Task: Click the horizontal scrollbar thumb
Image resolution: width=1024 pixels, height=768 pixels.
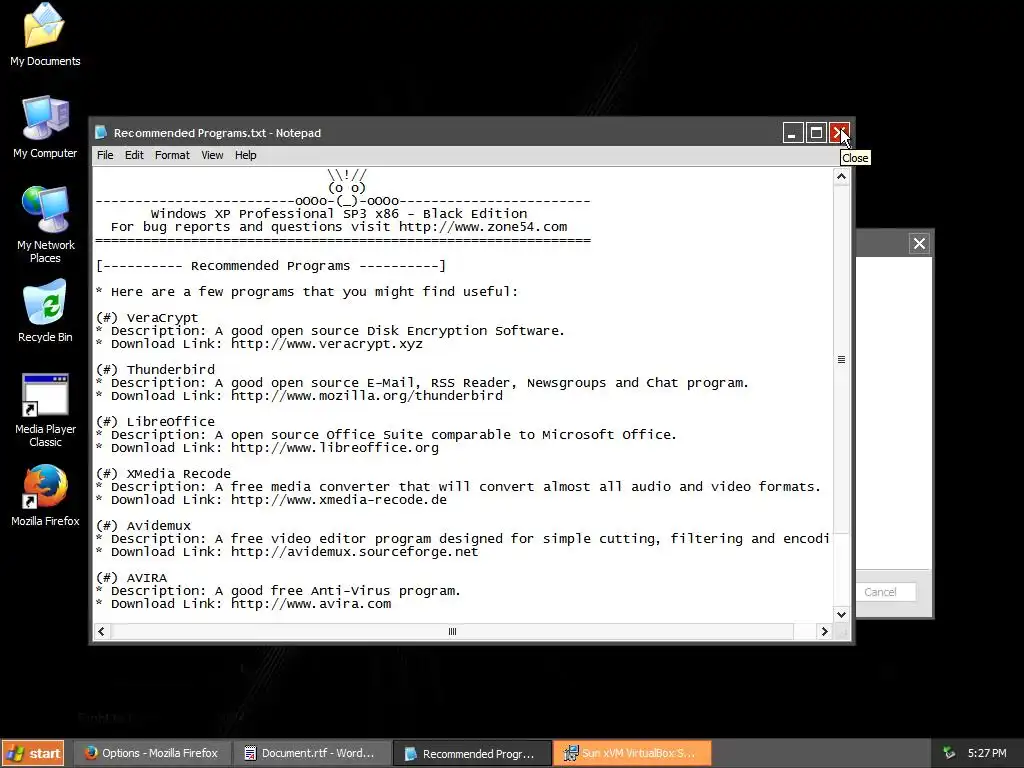Action: [452, 632]
